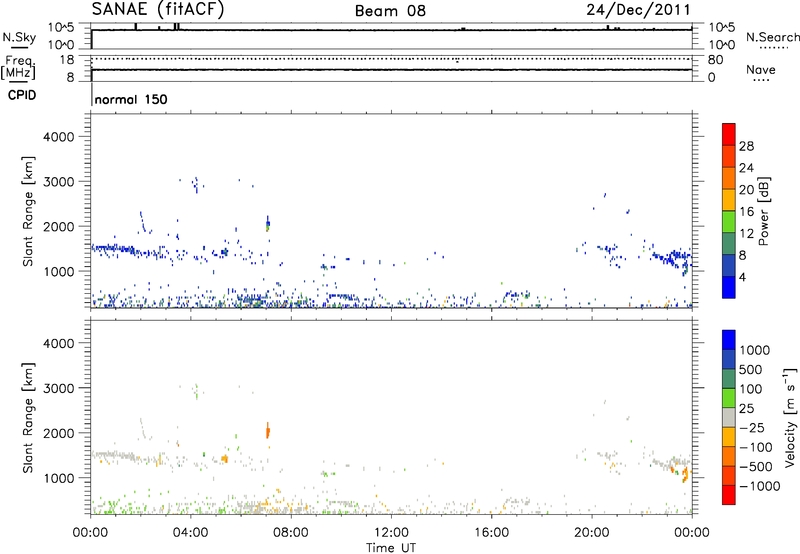Click the power colorbar label 4

coord(742,277)
